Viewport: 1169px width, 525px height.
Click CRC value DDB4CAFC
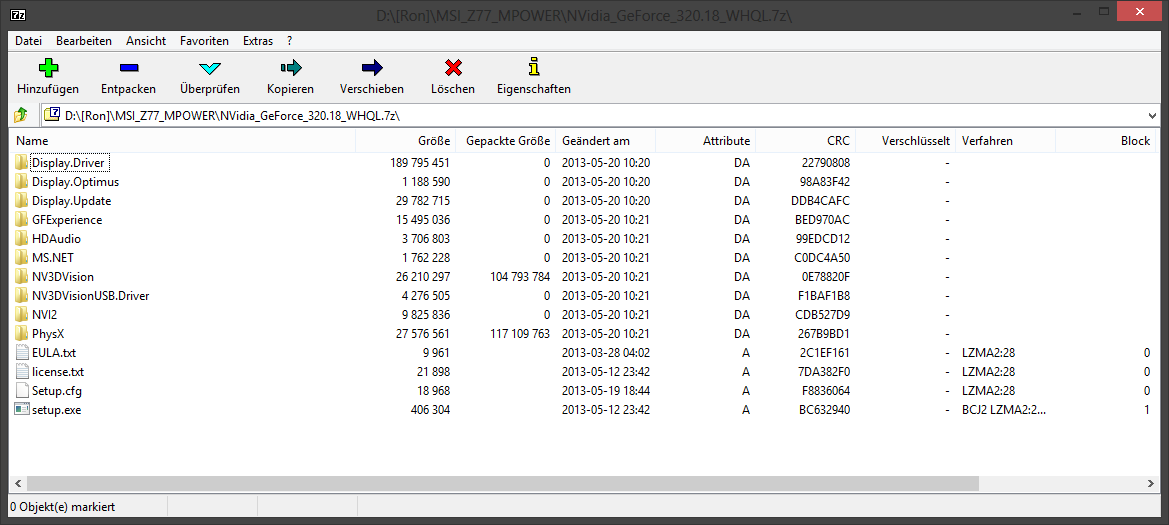click(x=820, y=201)
